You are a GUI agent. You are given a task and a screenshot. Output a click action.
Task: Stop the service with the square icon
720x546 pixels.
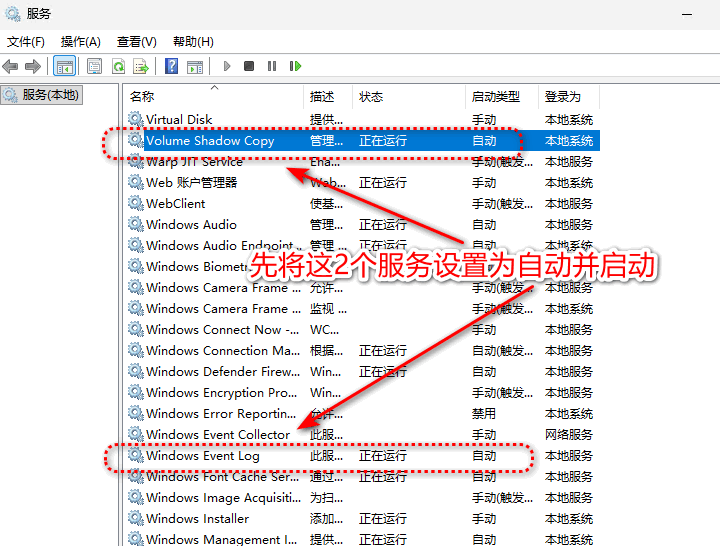[x=249, y=67]
